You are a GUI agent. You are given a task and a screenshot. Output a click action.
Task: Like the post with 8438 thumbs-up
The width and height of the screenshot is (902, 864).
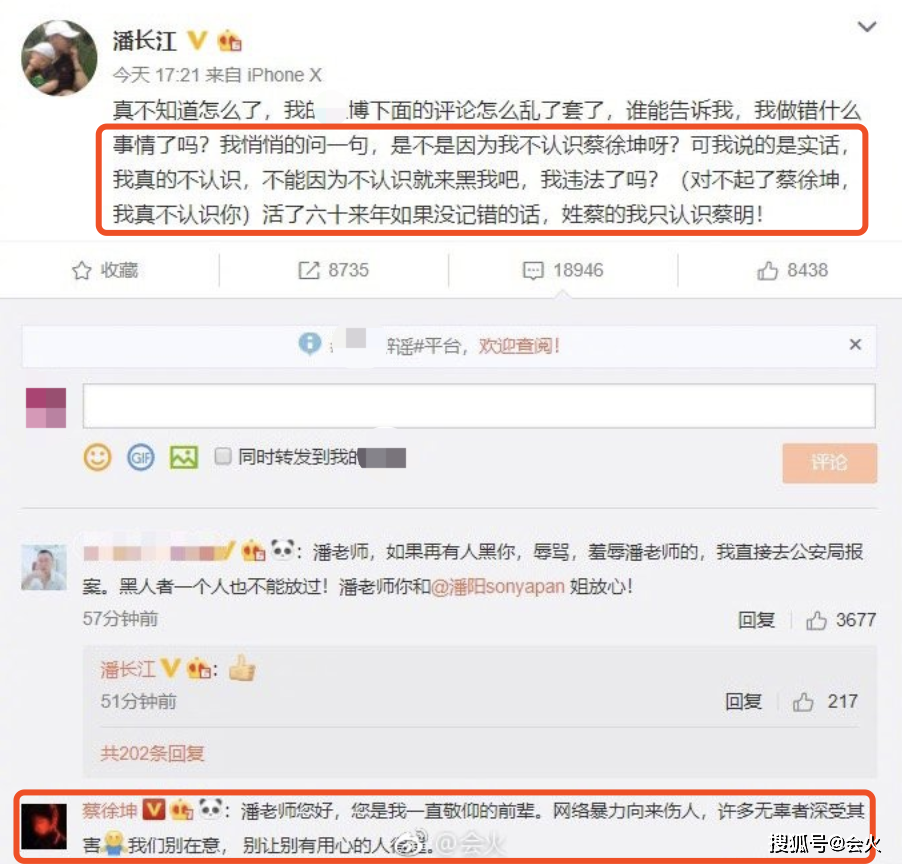pos(792,270)
